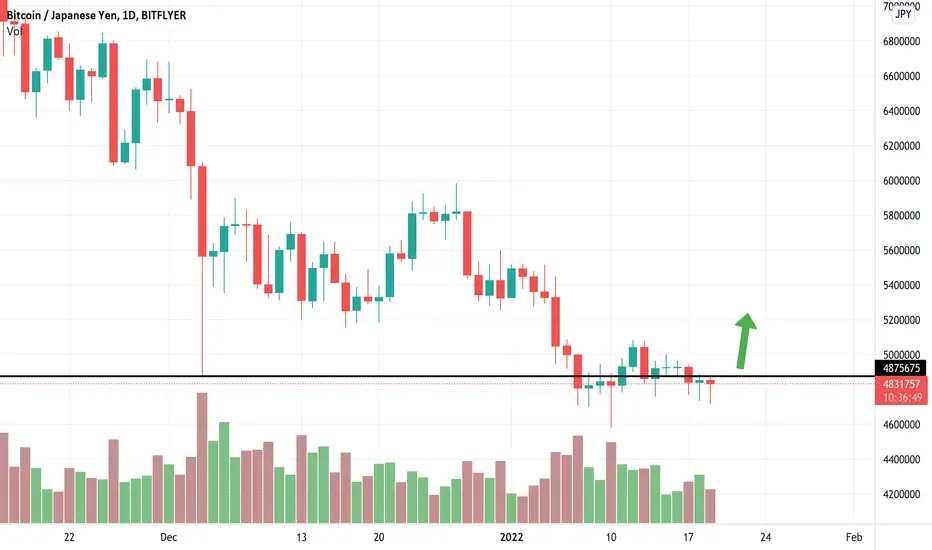The height and width of the screenshot is (550, 932).
Task: Click the Feb label on time axis
Action: pos(854,538)
